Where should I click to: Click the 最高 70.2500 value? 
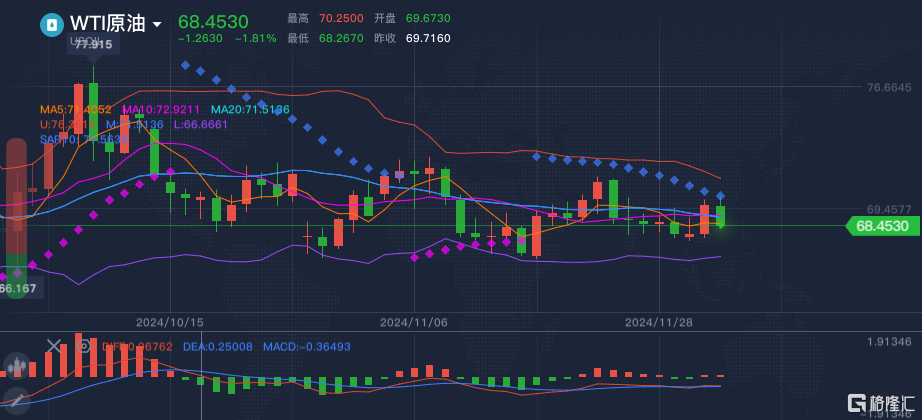point(341,19)
